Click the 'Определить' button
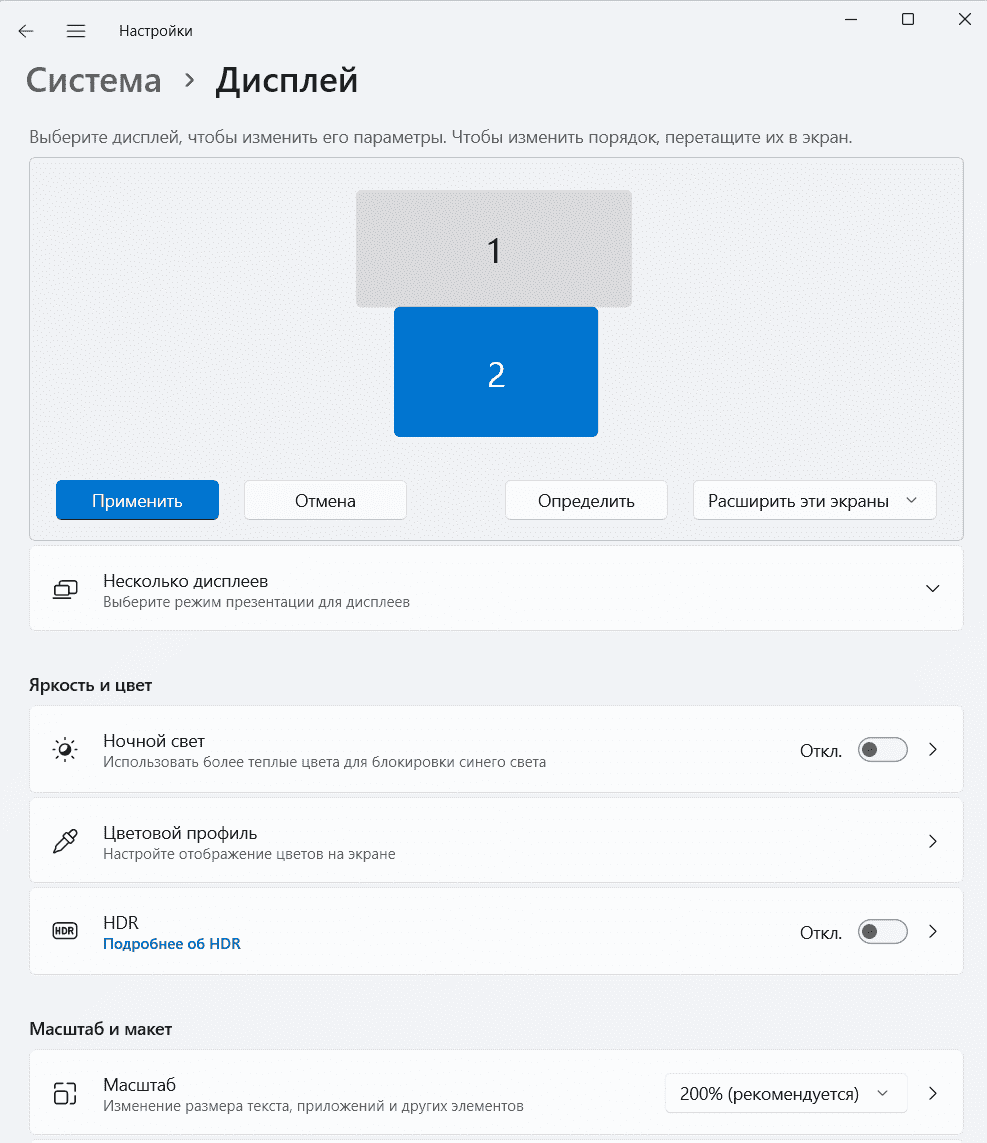 click(x=586, y=501)
